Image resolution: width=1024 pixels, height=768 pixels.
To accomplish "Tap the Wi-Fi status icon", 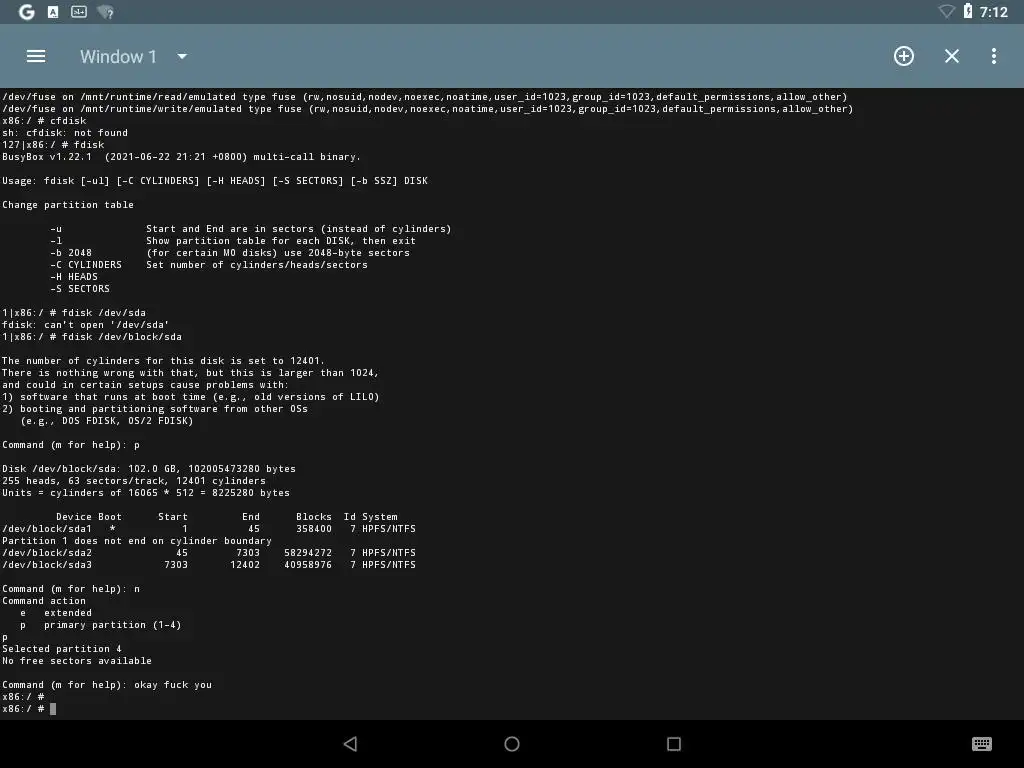I will [x=946, y=12].
